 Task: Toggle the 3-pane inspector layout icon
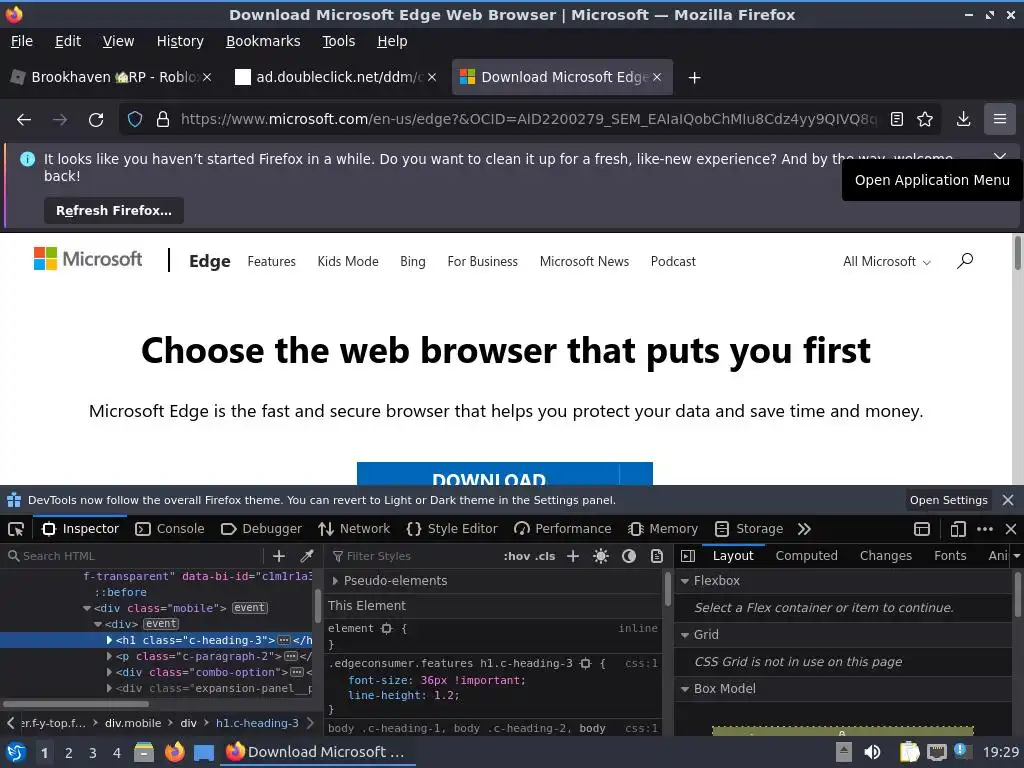click(688, 556)
